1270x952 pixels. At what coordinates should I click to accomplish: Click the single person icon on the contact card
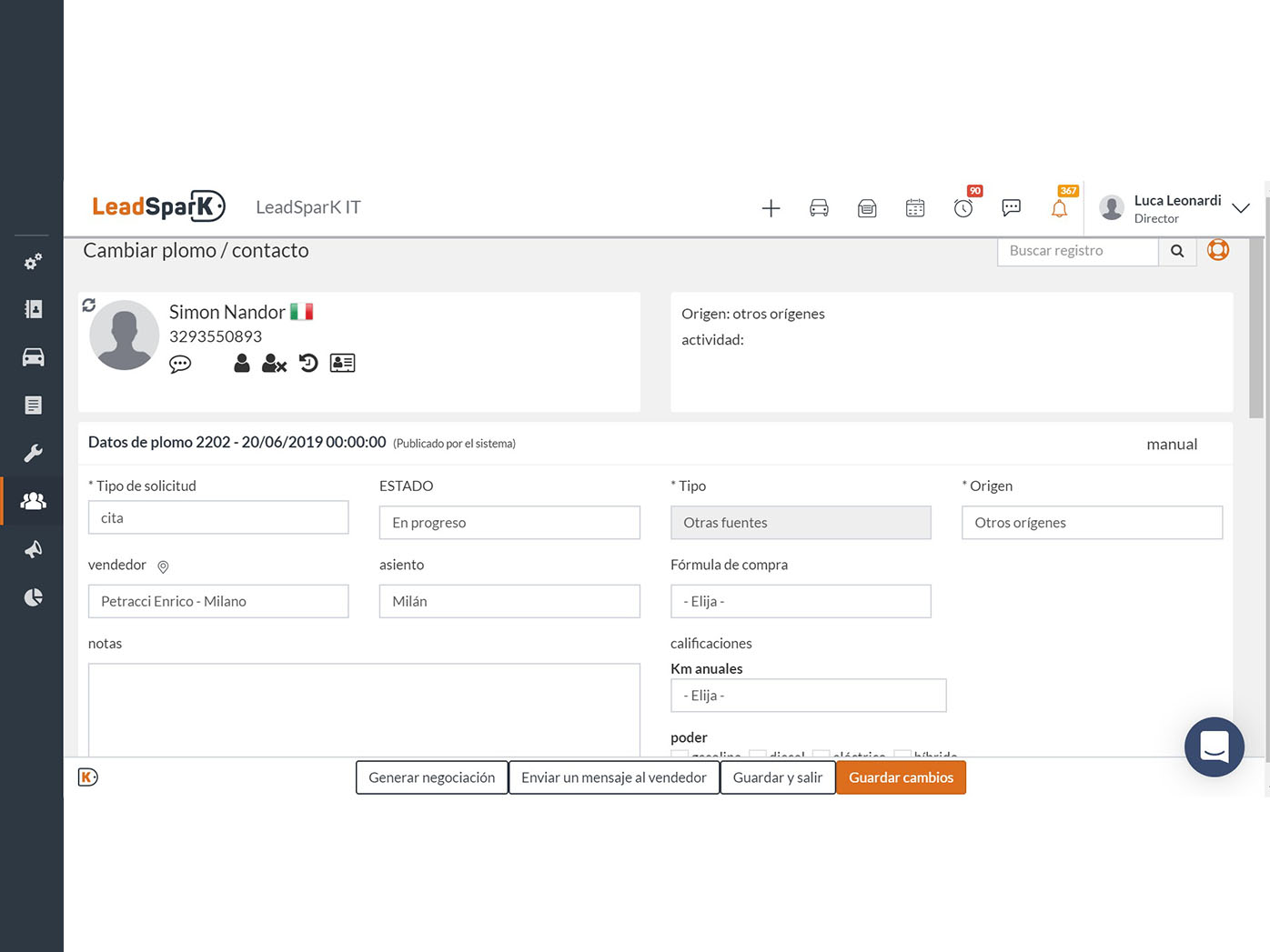point(242,363)
